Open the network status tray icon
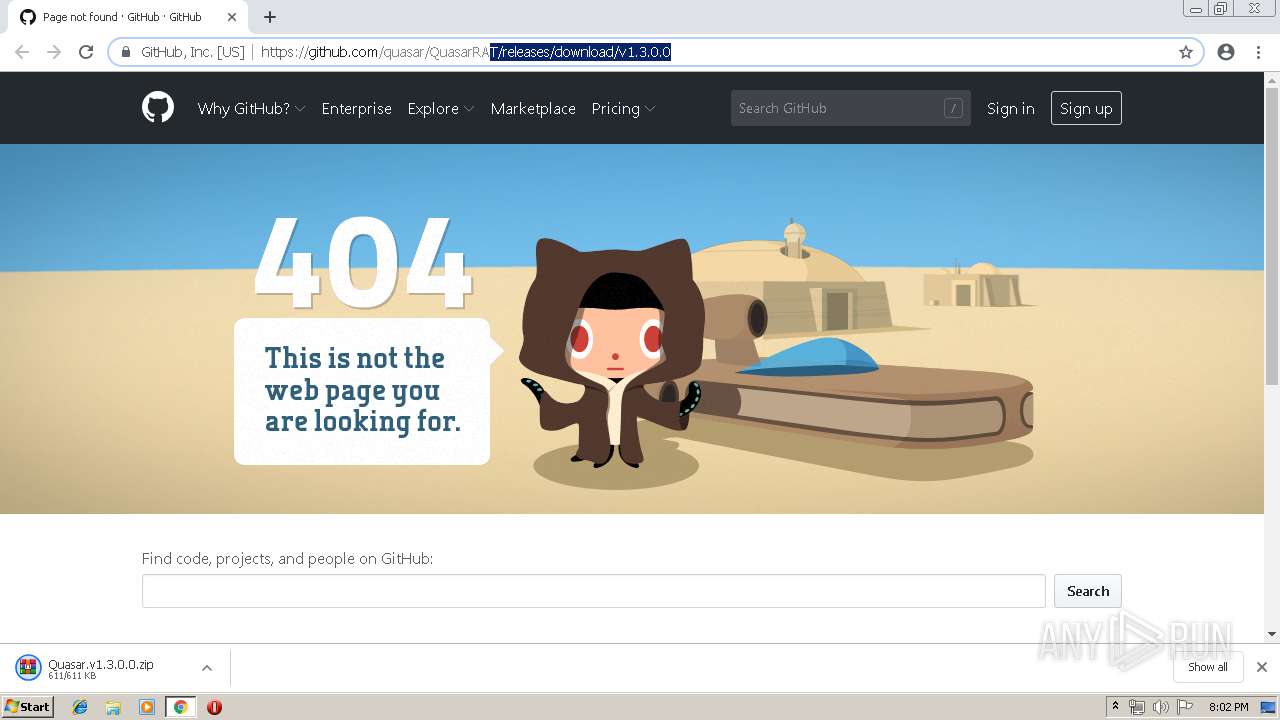This screenshot has width=1280, height=720. click(1137, 707)
